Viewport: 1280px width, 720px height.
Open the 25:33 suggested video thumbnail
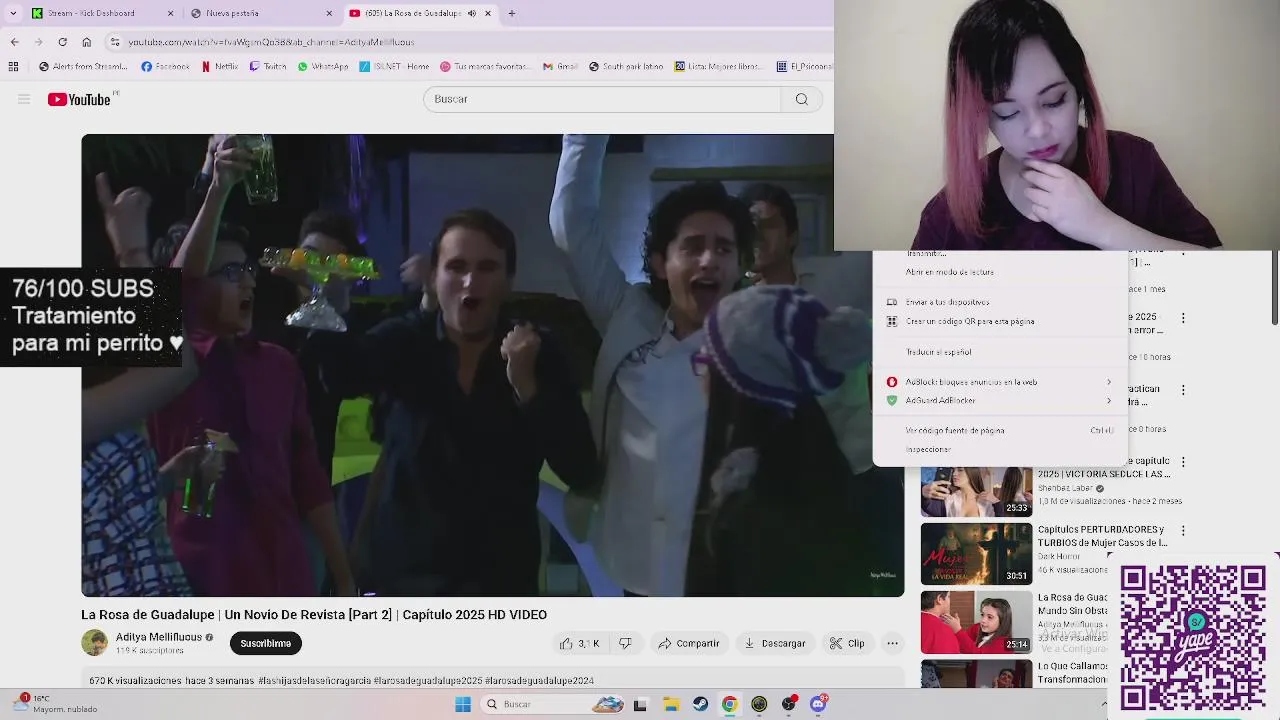976,491
